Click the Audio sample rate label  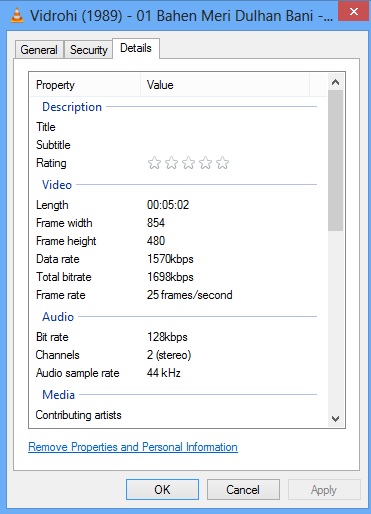(78, 373)
